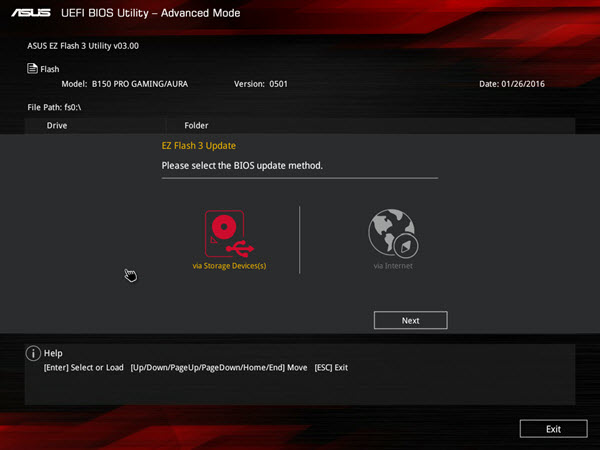Click the Flash document icon
This screenshot has width=600, height=450.
click(x=32, y=68)
